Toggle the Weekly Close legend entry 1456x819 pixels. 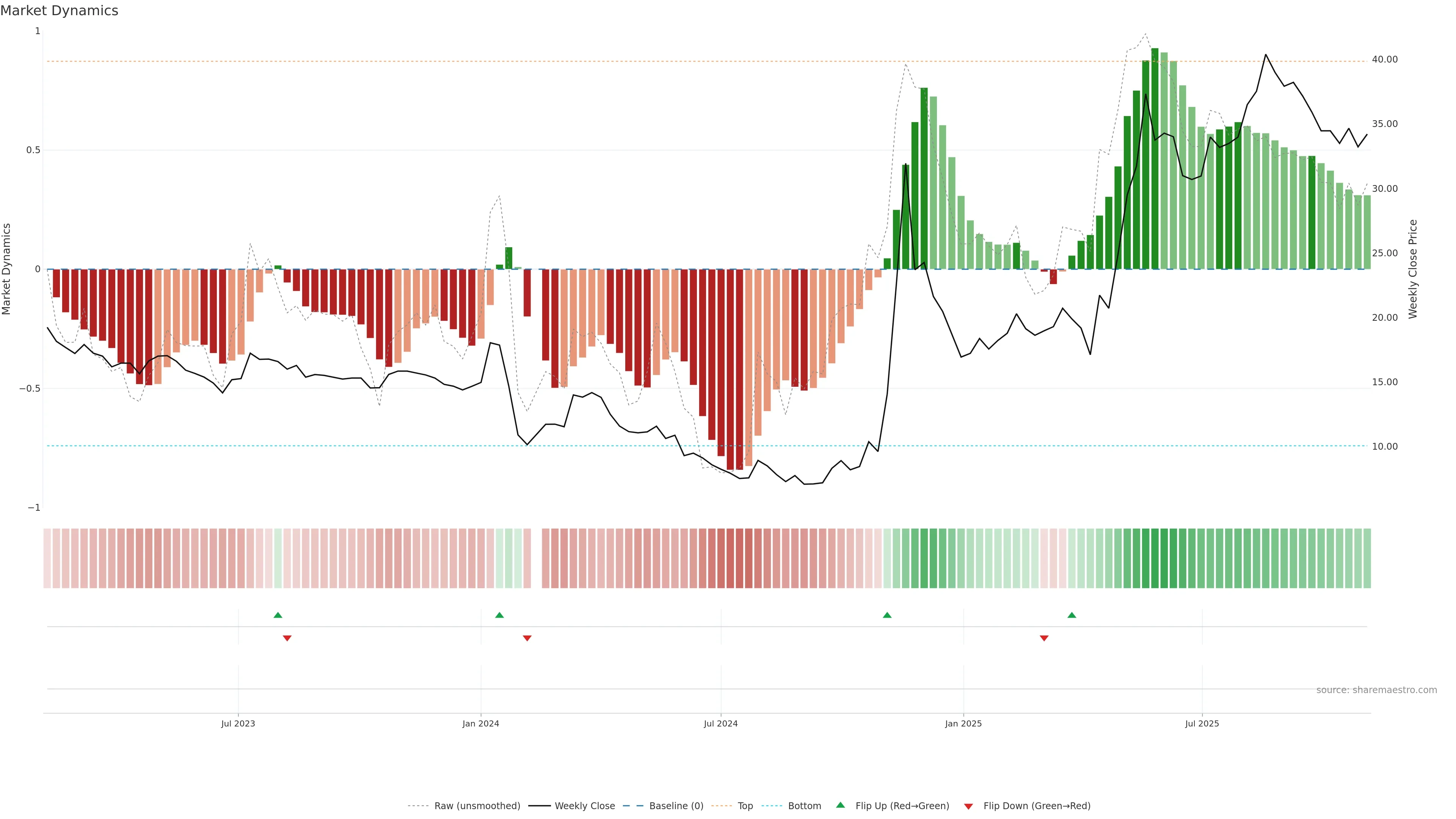(584, 806)
